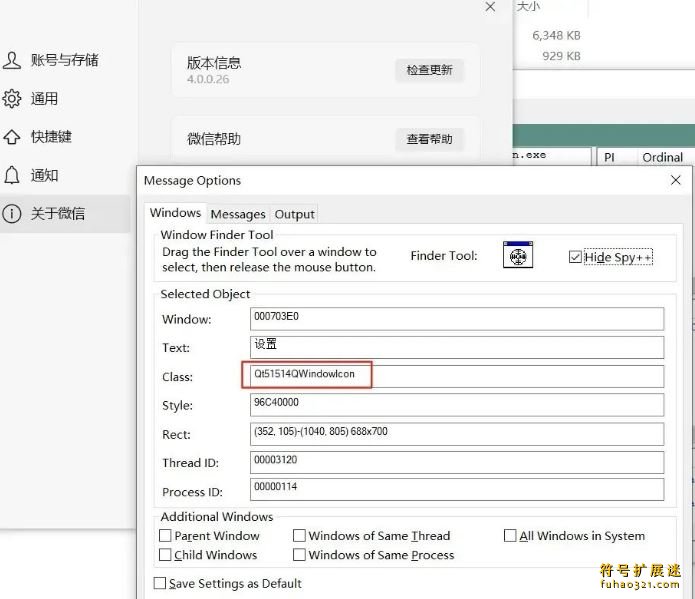
Task: Click the Rect field with 688x700
Action: click(457, 434)
